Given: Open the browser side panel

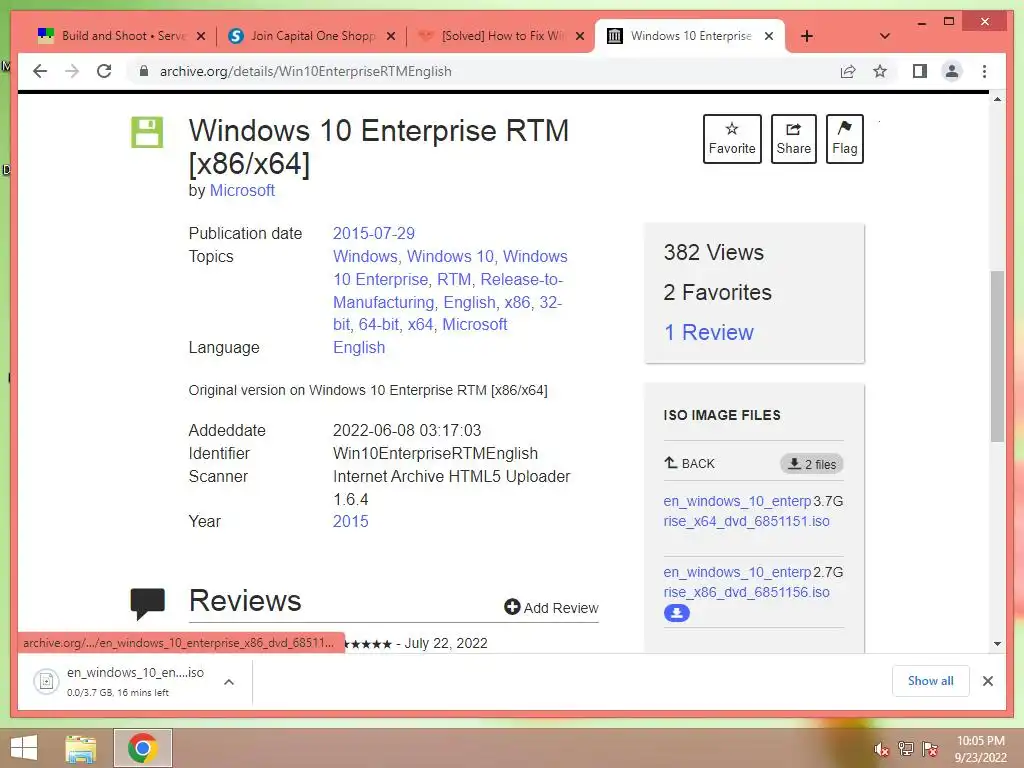Looking at the screenshot, I should point(920,71).
